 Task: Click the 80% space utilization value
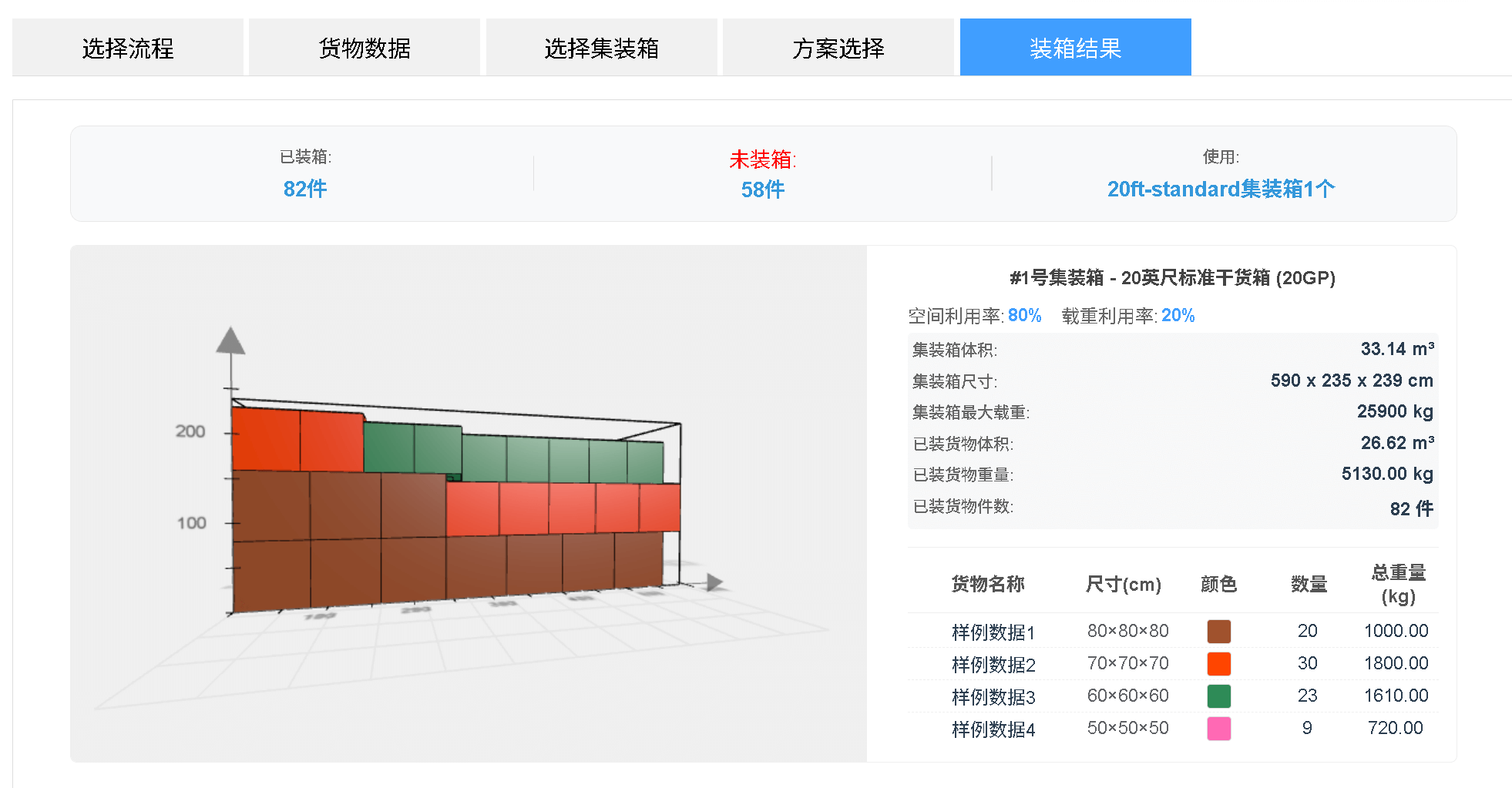(1025, 315)
